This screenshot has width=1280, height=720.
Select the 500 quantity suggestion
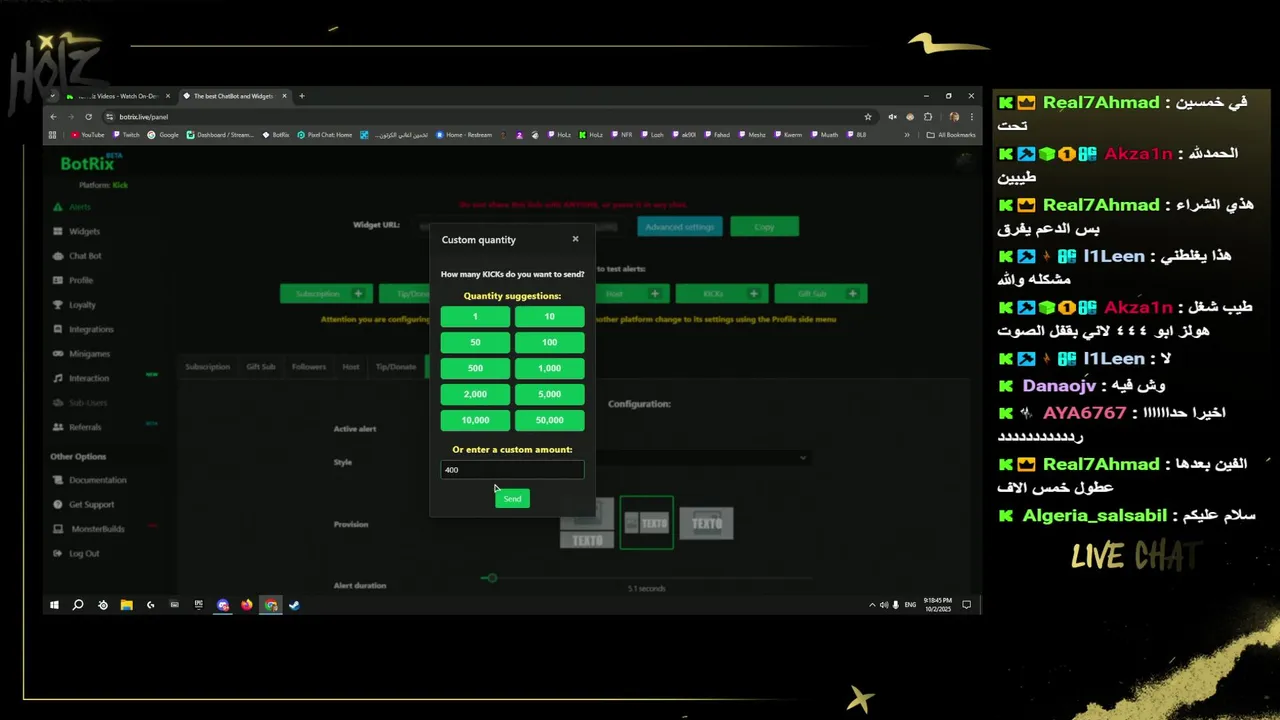(475, 369)
